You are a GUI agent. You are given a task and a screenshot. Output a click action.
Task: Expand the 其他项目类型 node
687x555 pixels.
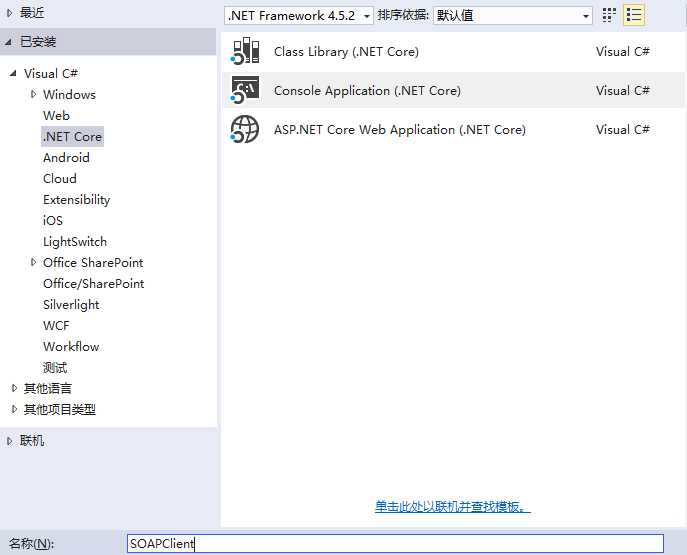click(14, 409)
